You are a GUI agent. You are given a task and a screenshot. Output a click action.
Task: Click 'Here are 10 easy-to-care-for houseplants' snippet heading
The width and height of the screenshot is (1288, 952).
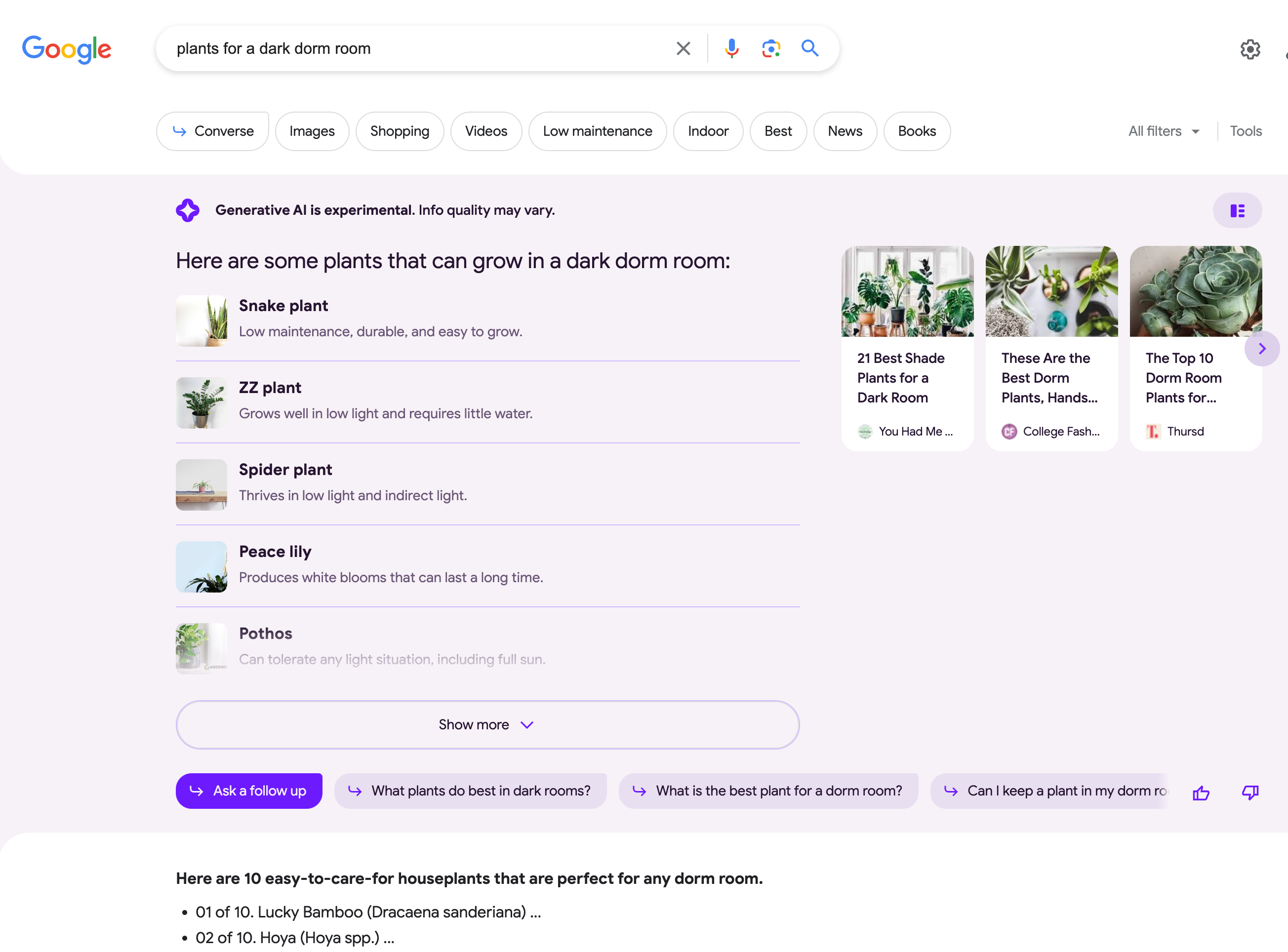(469, 879)
